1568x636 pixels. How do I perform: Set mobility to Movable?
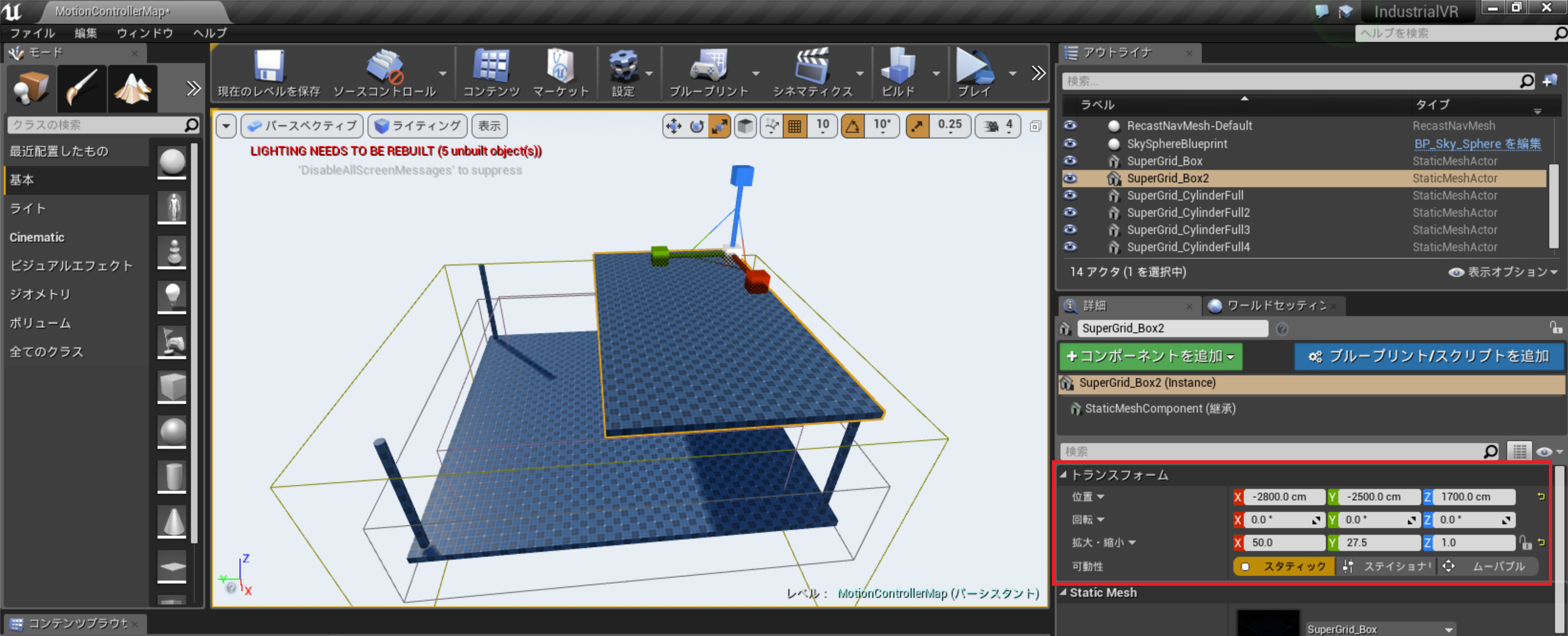(1487, 566)
